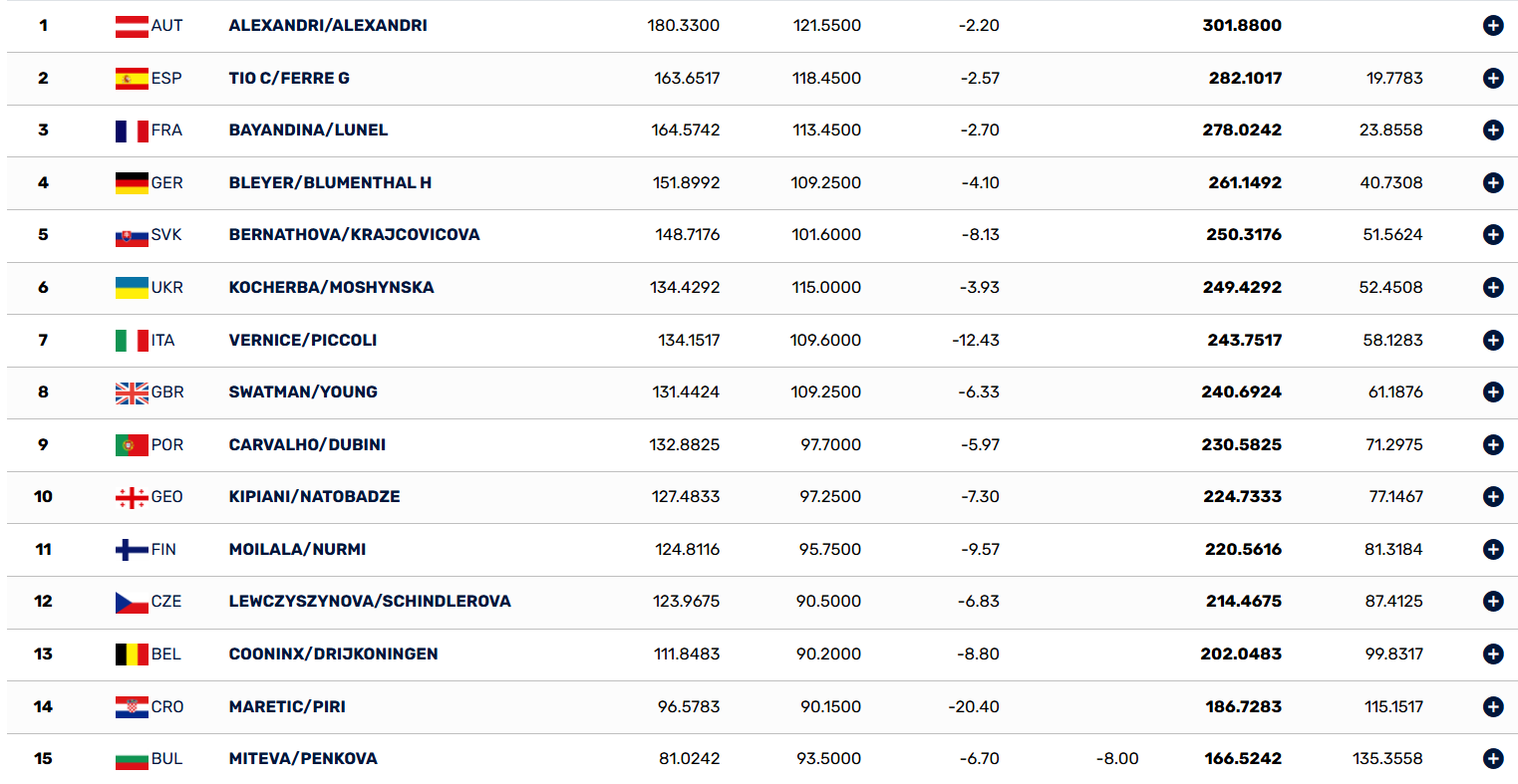Open plus icon for MOILALA/NURMI
This screenshot has height=784, width=1518.
pyautogui.click(x=1492, y=549)
